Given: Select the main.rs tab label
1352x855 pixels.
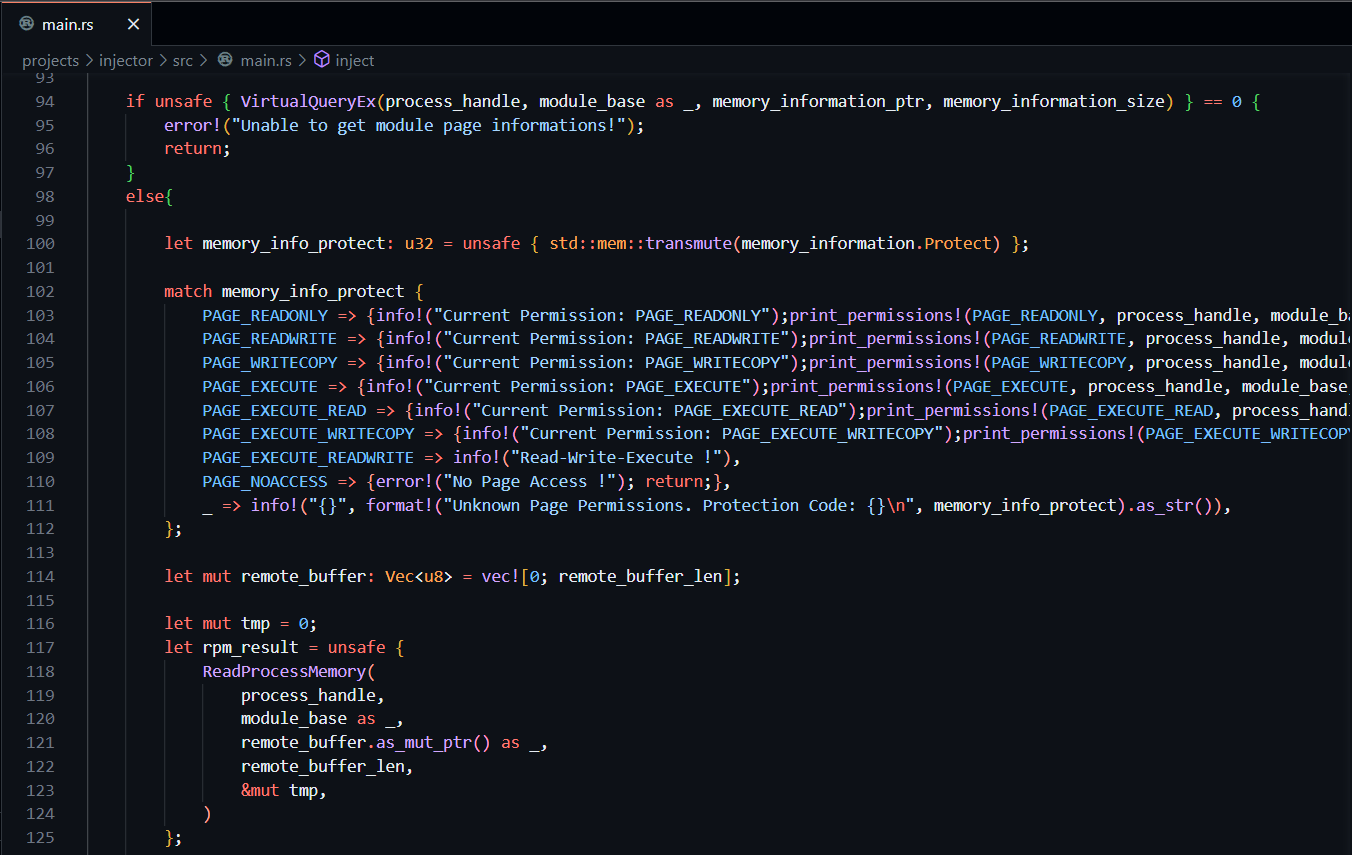Looking at the screenshot, I should 68,24.
